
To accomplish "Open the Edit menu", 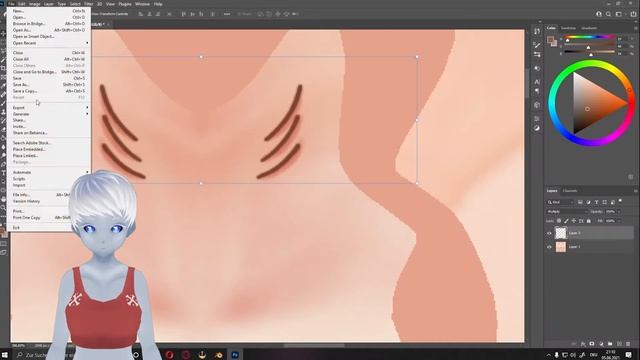I will [x=22, y=4].
